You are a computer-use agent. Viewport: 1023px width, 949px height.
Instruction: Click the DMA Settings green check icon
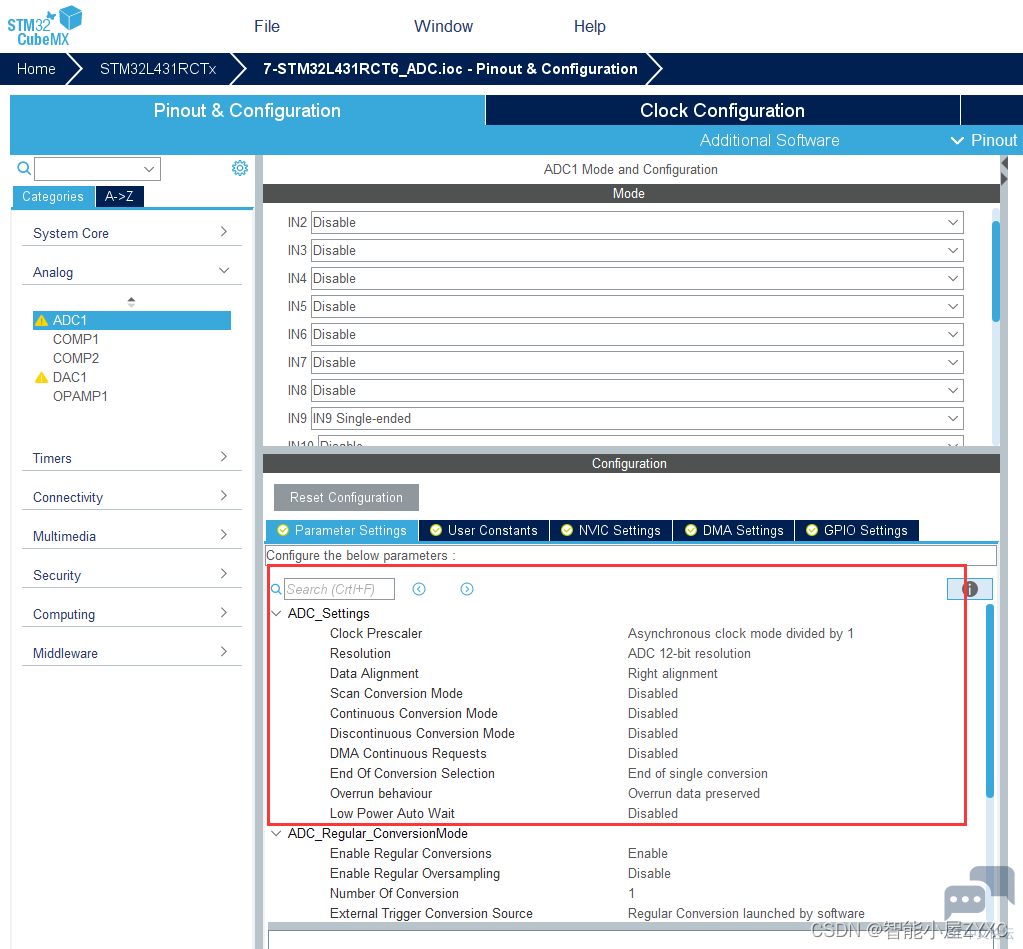[691, 530]
